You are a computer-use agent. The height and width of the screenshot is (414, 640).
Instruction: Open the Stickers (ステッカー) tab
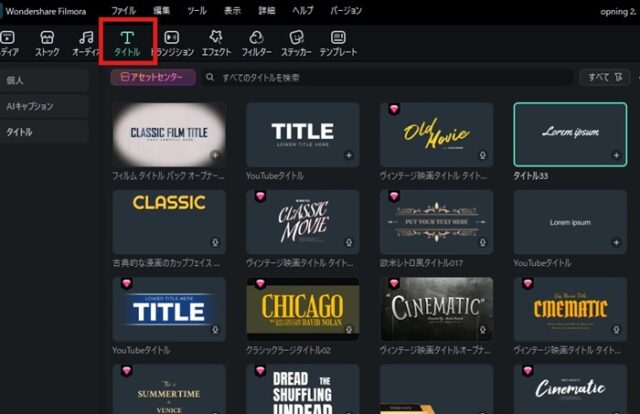pyautogui.click(x=296, y=42)
